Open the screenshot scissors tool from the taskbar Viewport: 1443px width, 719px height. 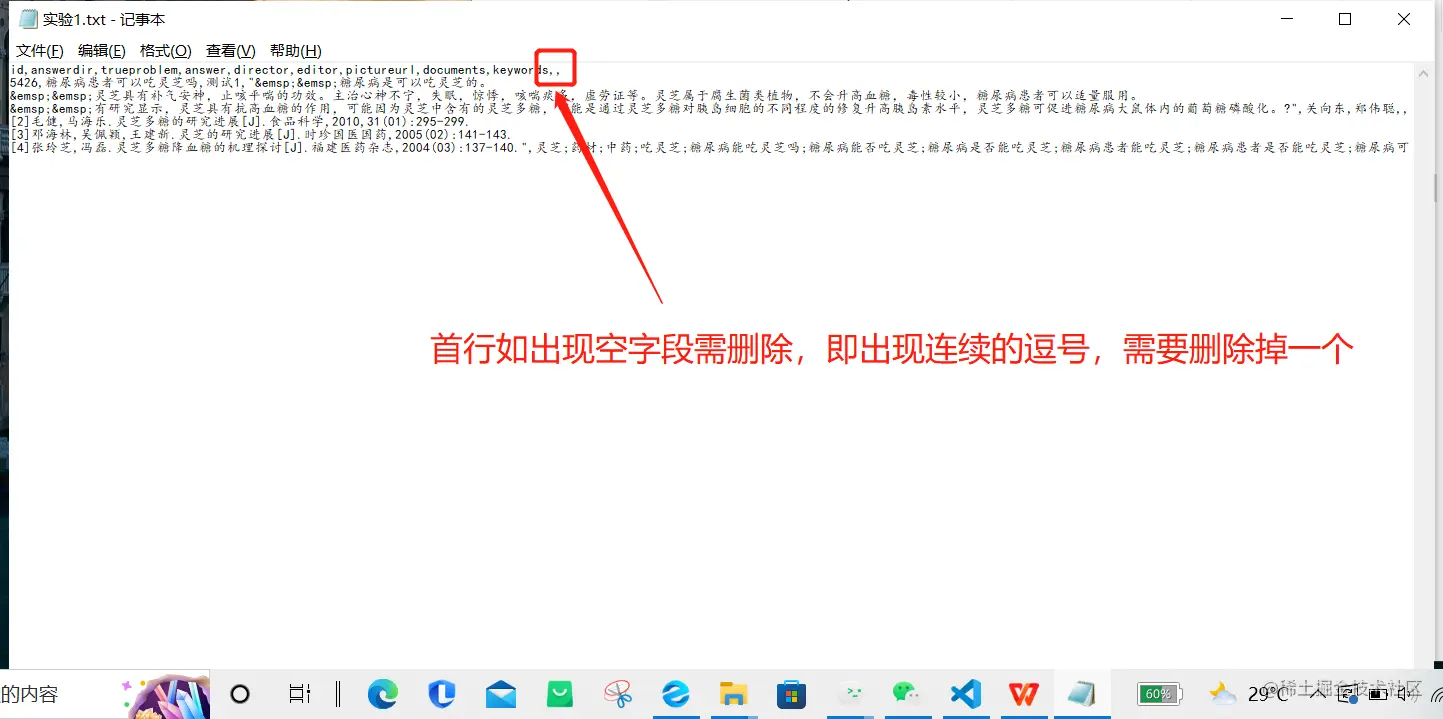[x=618, y=694]
